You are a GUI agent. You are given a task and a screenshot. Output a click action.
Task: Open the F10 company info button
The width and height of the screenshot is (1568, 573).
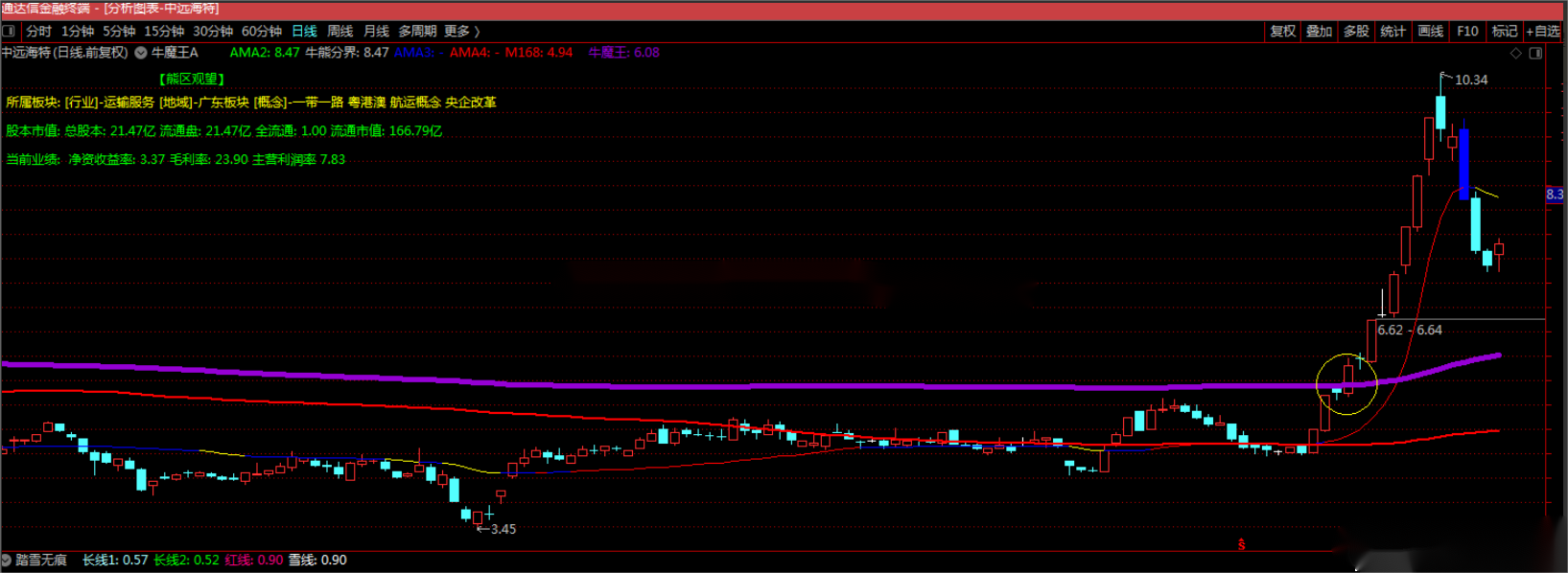point(1467,31)
